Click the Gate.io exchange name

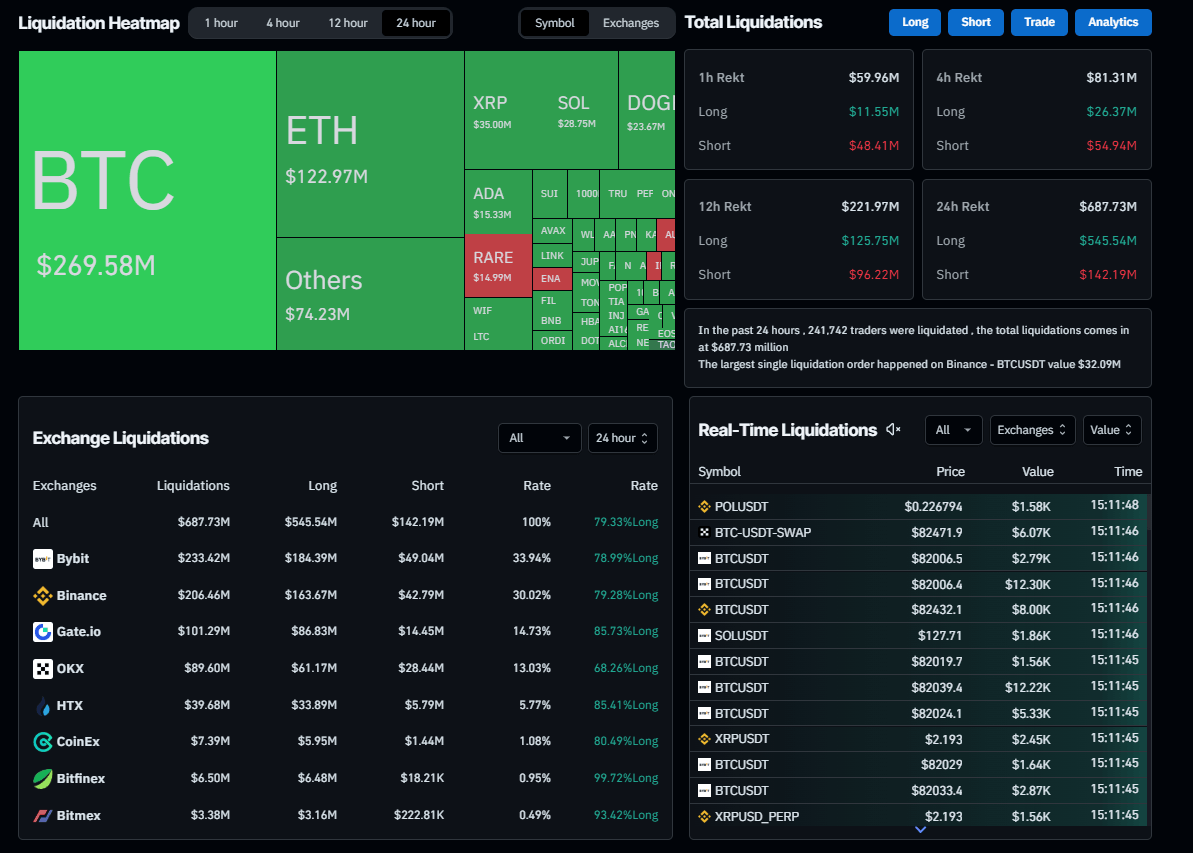click(78, 632)
